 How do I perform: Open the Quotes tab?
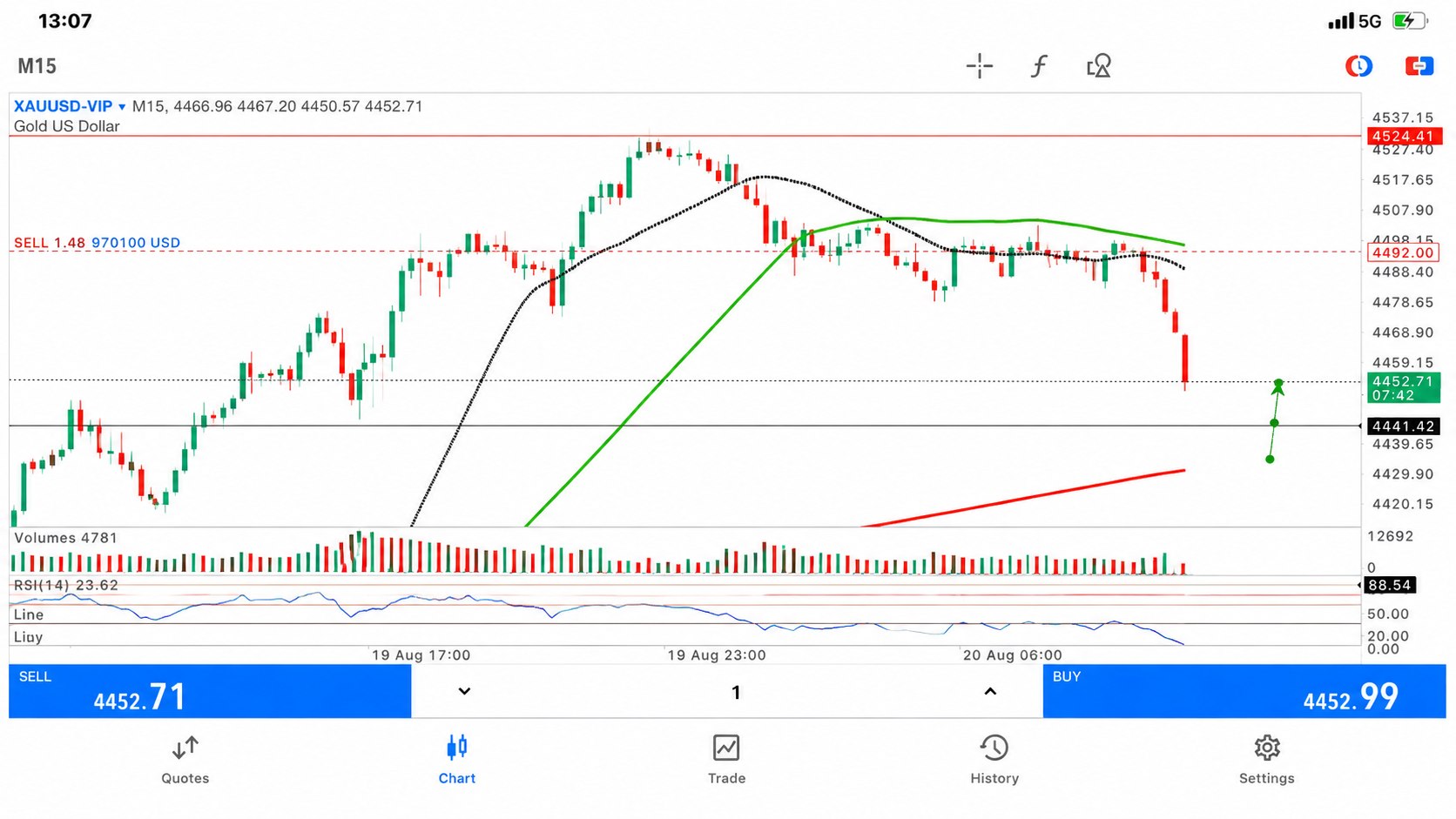tap(185, 760)
